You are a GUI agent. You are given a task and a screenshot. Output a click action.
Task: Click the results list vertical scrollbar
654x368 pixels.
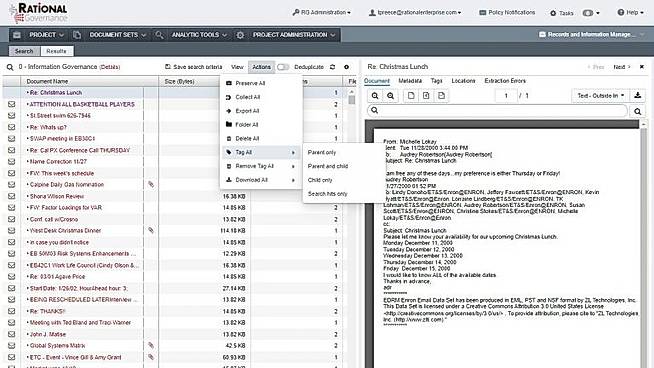click(x=352, y=100)
